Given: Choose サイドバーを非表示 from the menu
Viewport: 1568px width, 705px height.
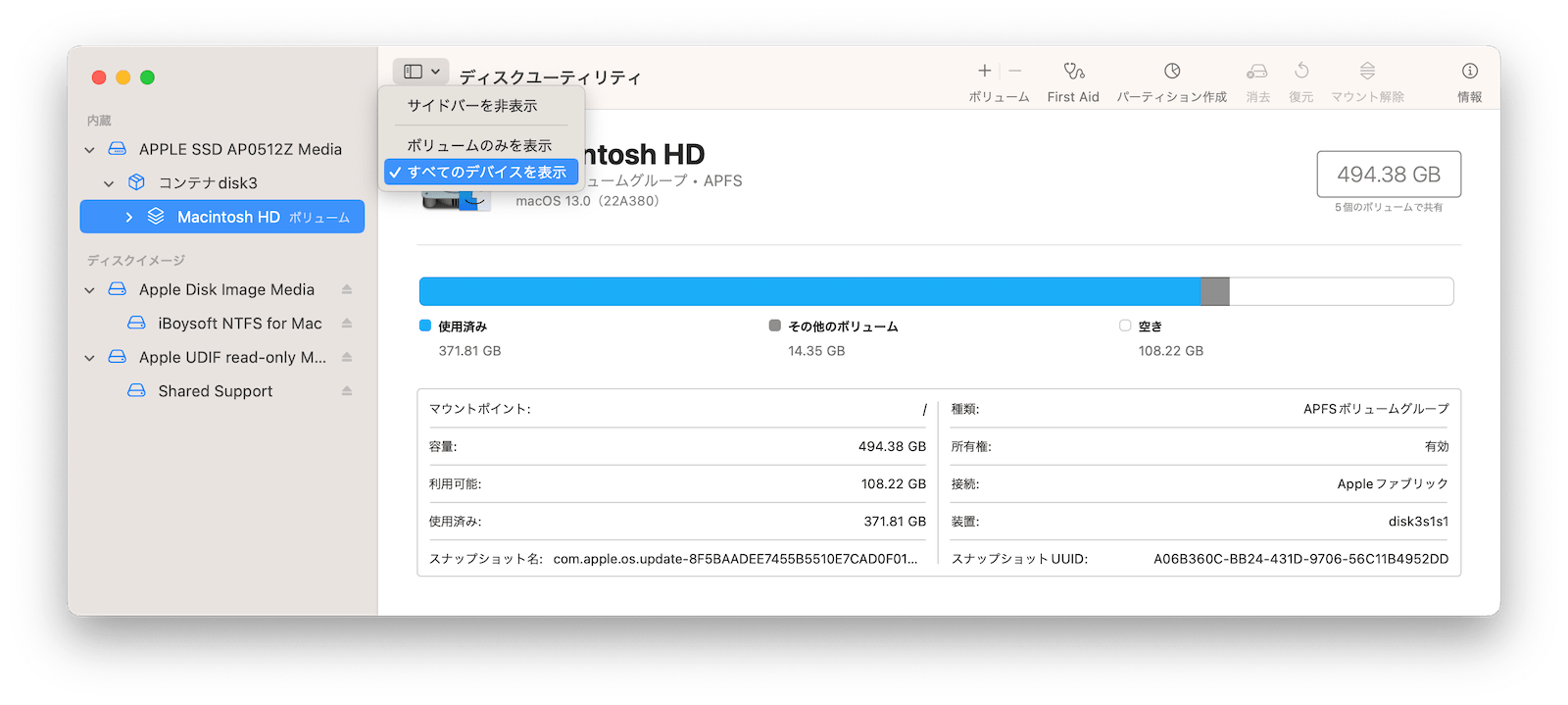Looking at the screenshot, I should pos(472,106).
